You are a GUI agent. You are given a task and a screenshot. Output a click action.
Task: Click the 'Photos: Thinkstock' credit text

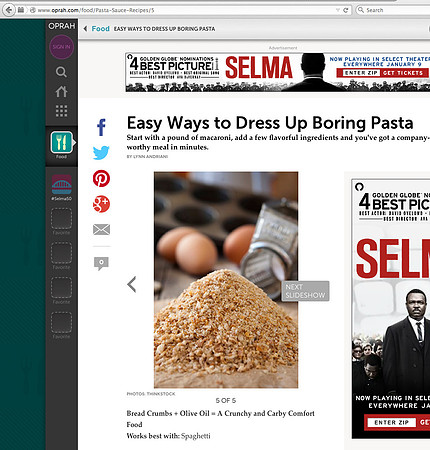(151, 394)
